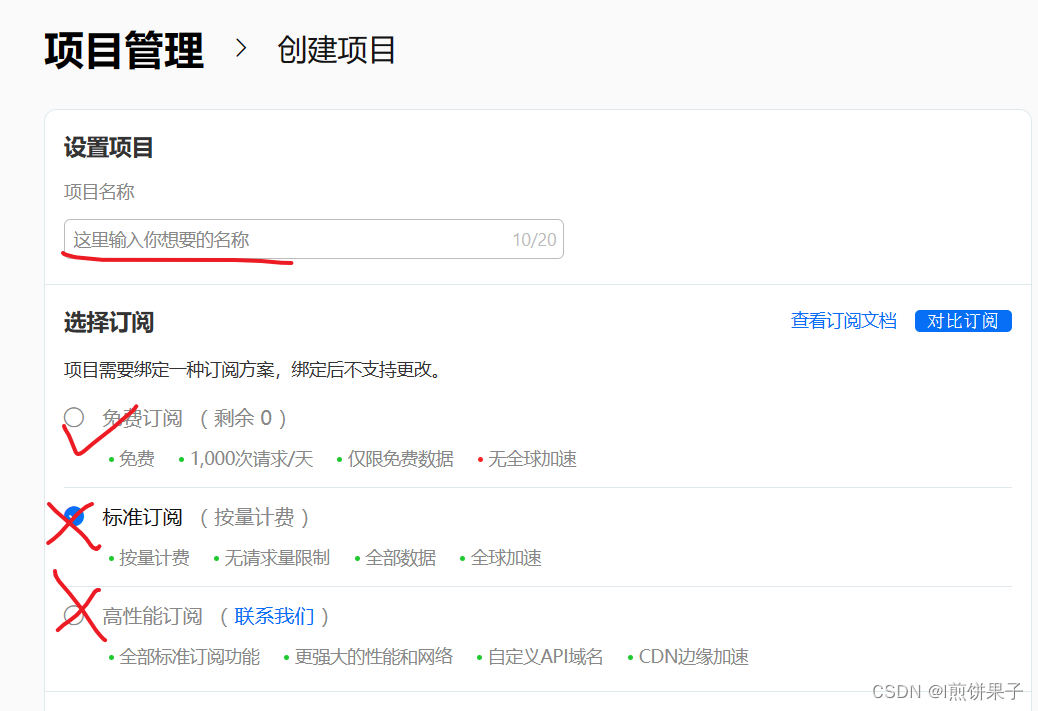
Task: Click the 10/20 character counter
Action: pyautogui.click(x=534, y=240)
